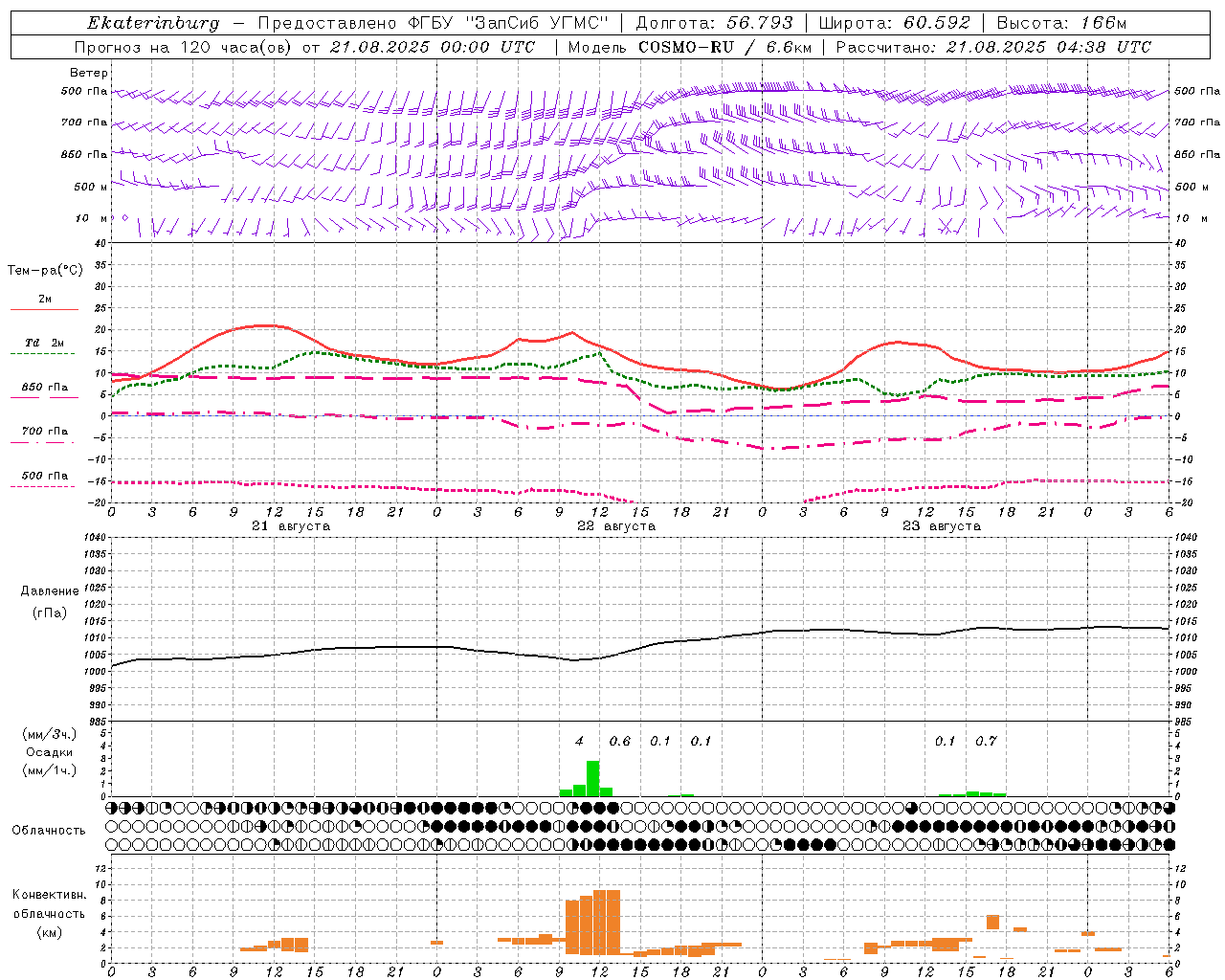
Task: Click the (гПа) unit under Давление
Action: [50, 612]
